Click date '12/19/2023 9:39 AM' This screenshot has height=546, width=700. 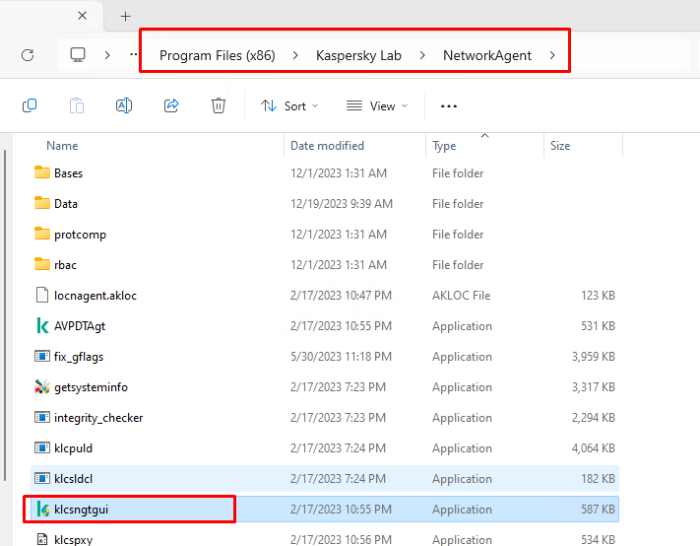point(342,204)
